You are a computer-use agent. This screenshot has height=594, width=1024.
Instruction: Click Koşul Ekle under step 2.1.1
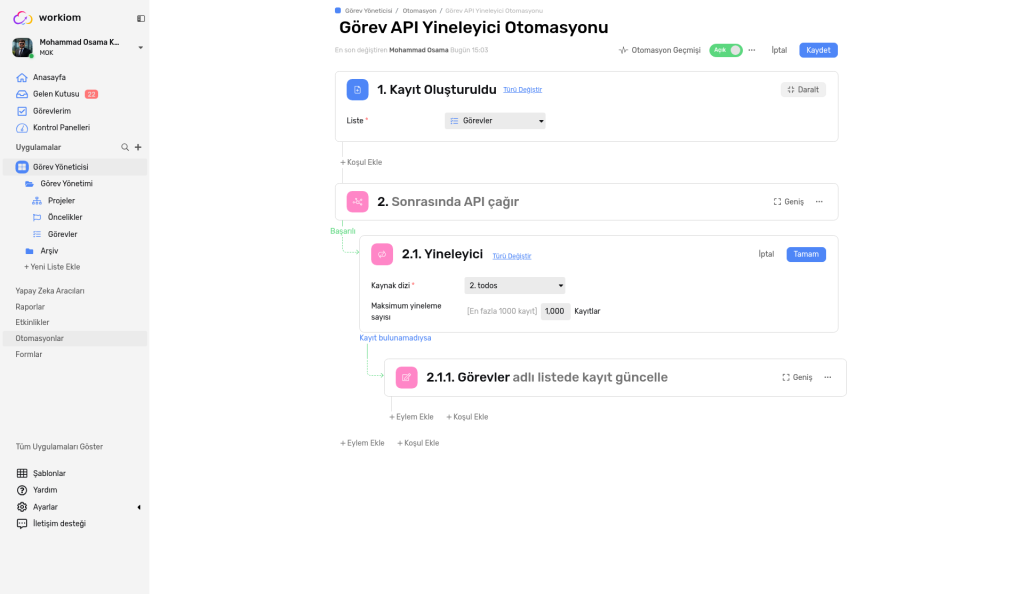click(467, 417)
